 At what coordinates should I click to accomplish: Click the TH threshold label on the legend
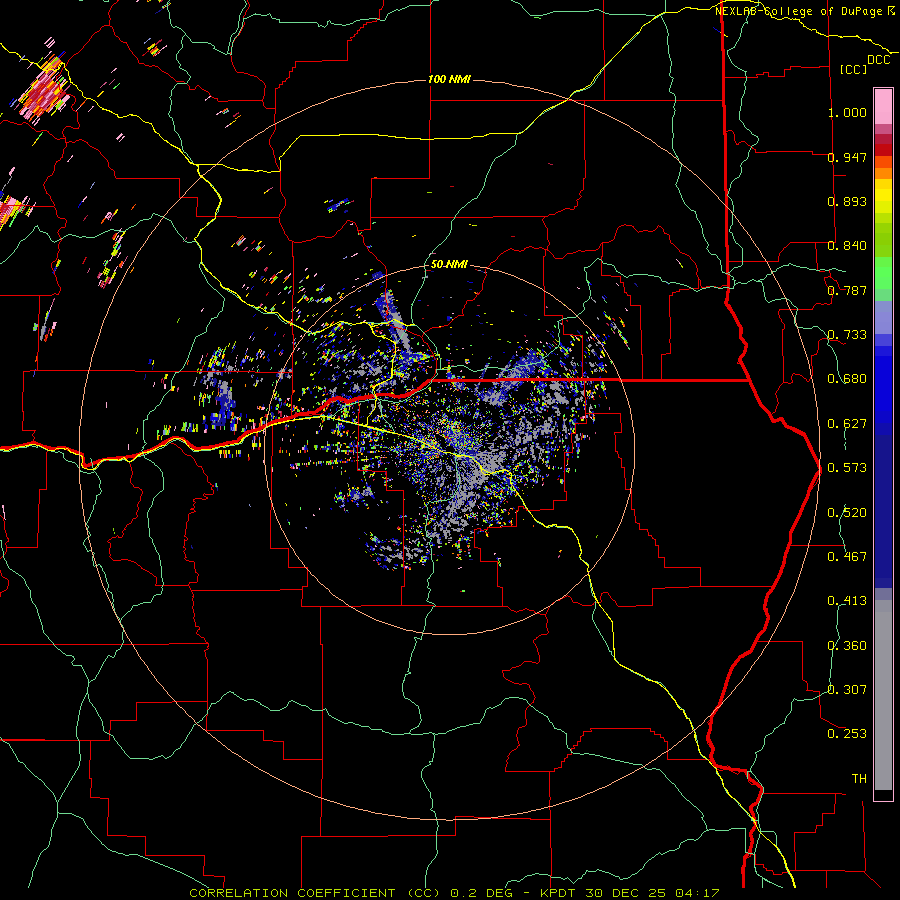[x=859, y=779]
